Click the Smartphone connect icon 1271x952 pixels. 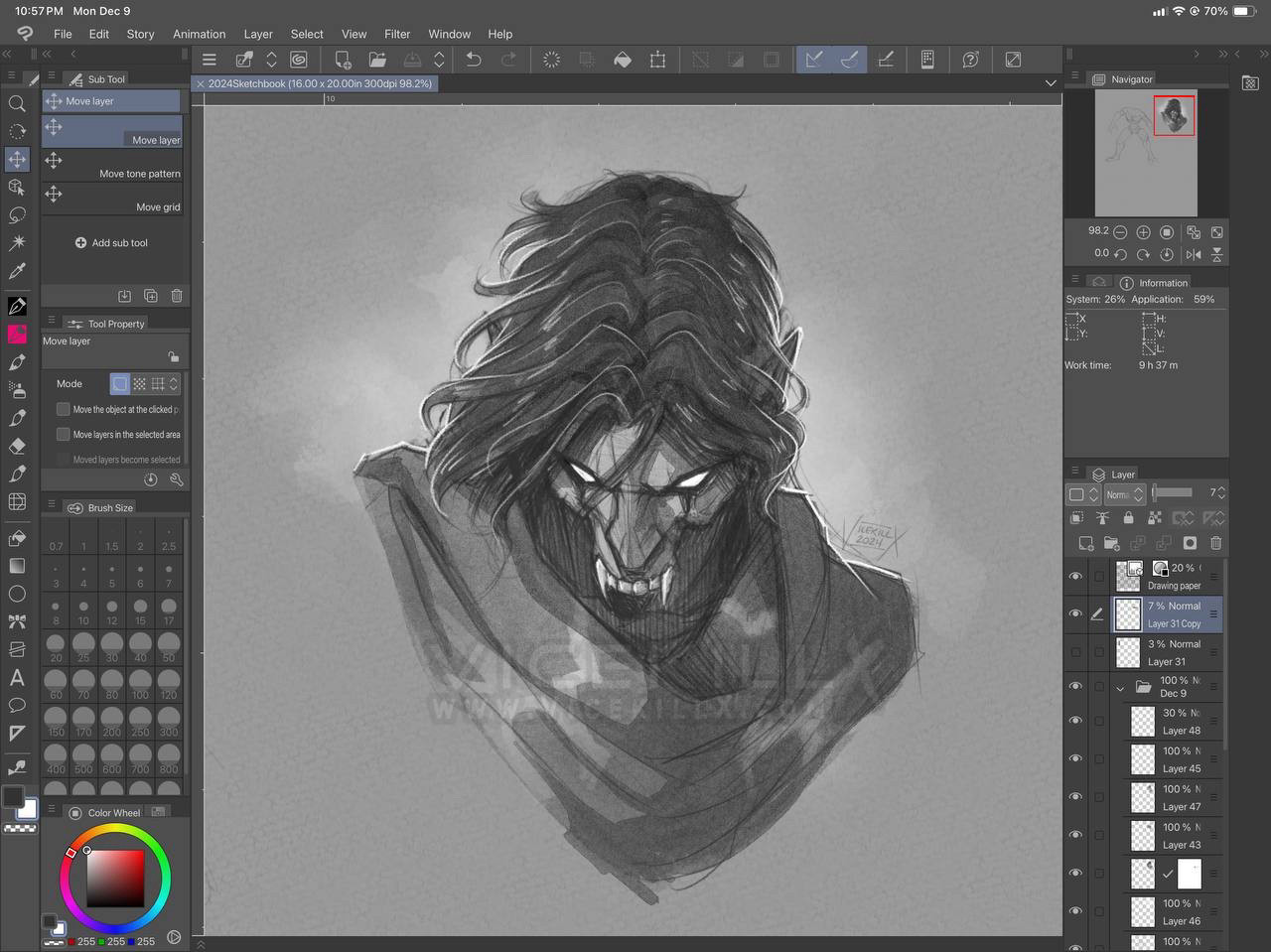[927, 60]
